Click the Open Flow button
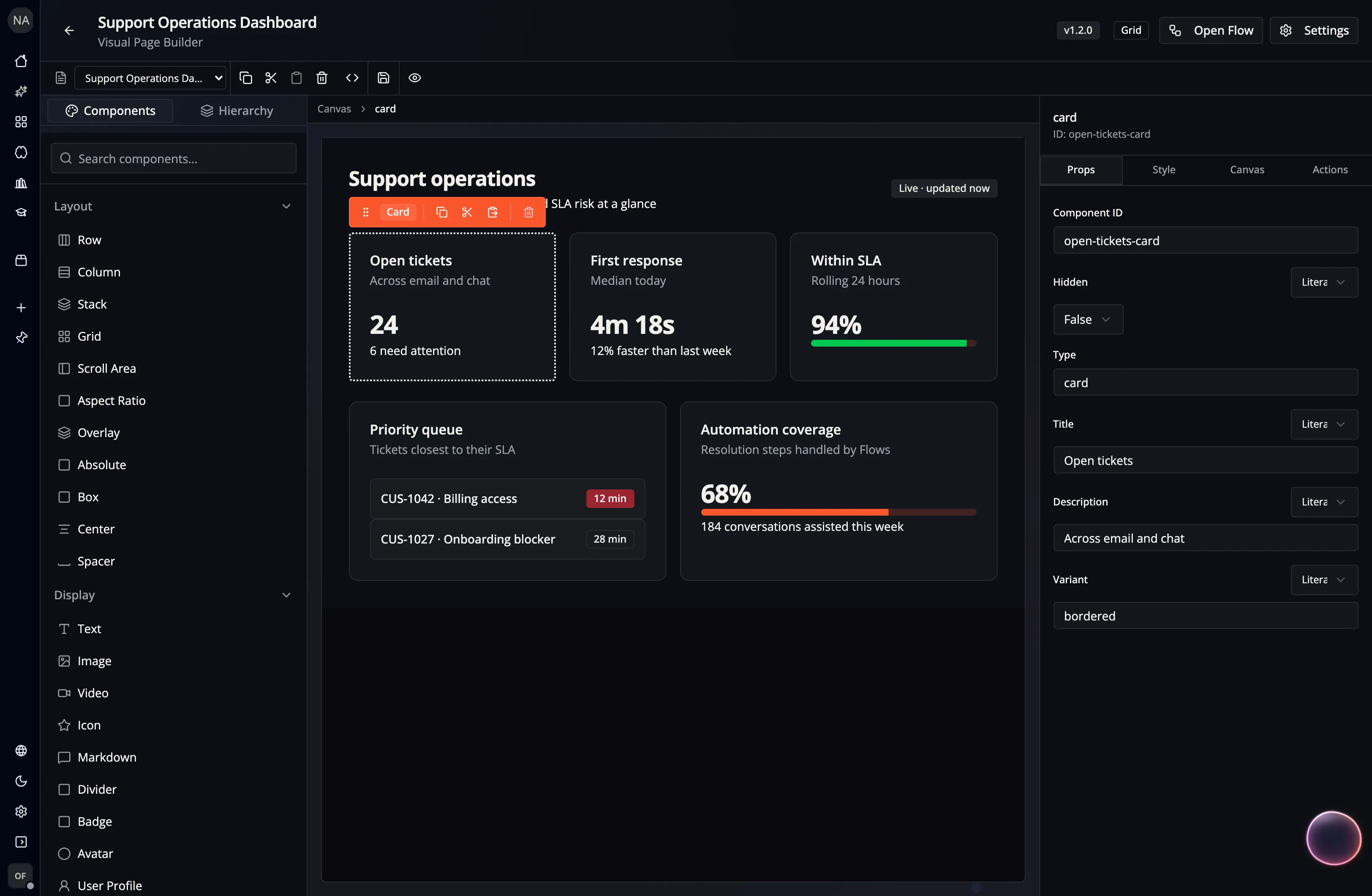Viewport: 1372px width, 896px height. pyautogui.click(x=1211, y=30)
